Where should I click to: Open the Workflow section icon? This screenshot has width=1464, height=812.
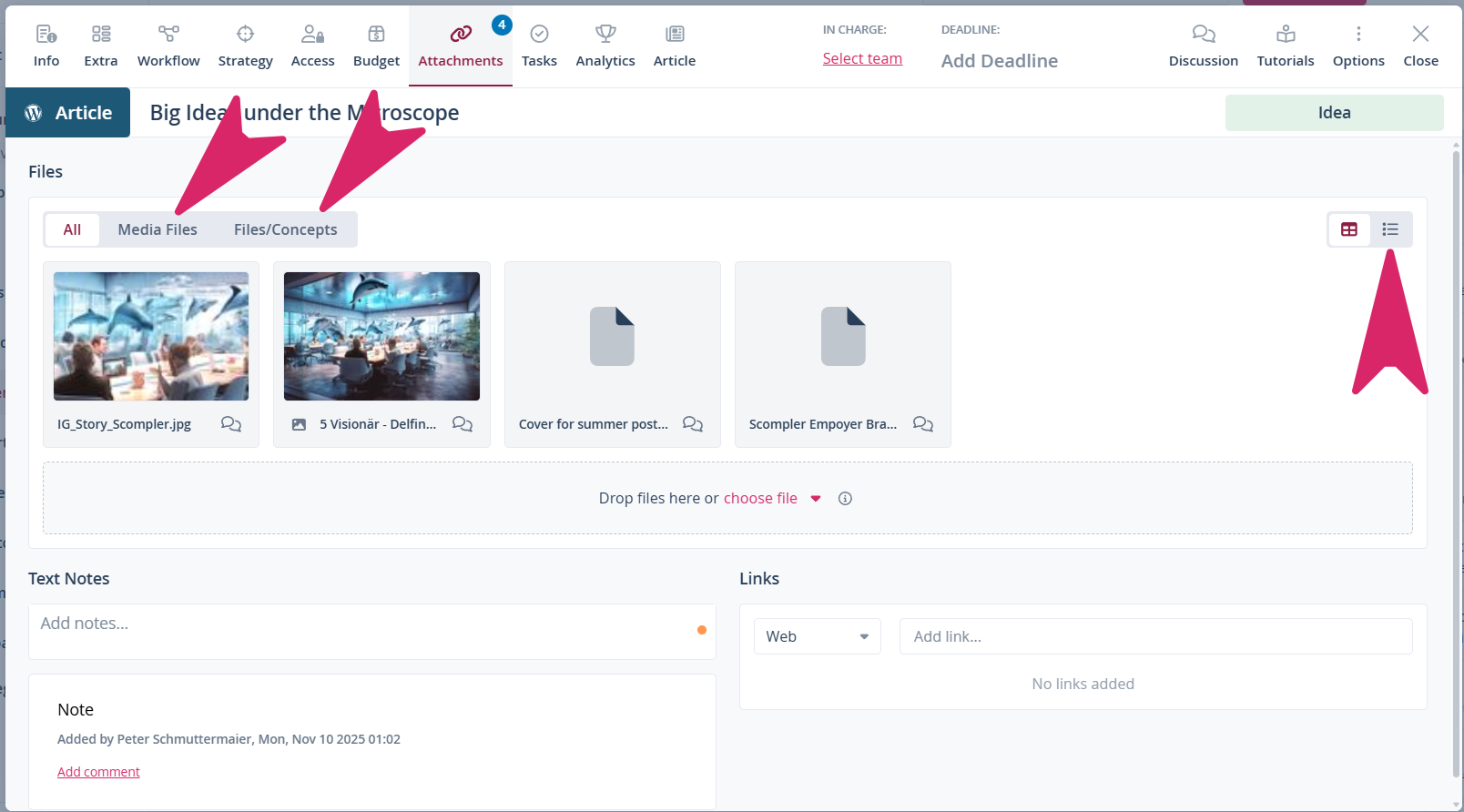(x=168, y=35)
